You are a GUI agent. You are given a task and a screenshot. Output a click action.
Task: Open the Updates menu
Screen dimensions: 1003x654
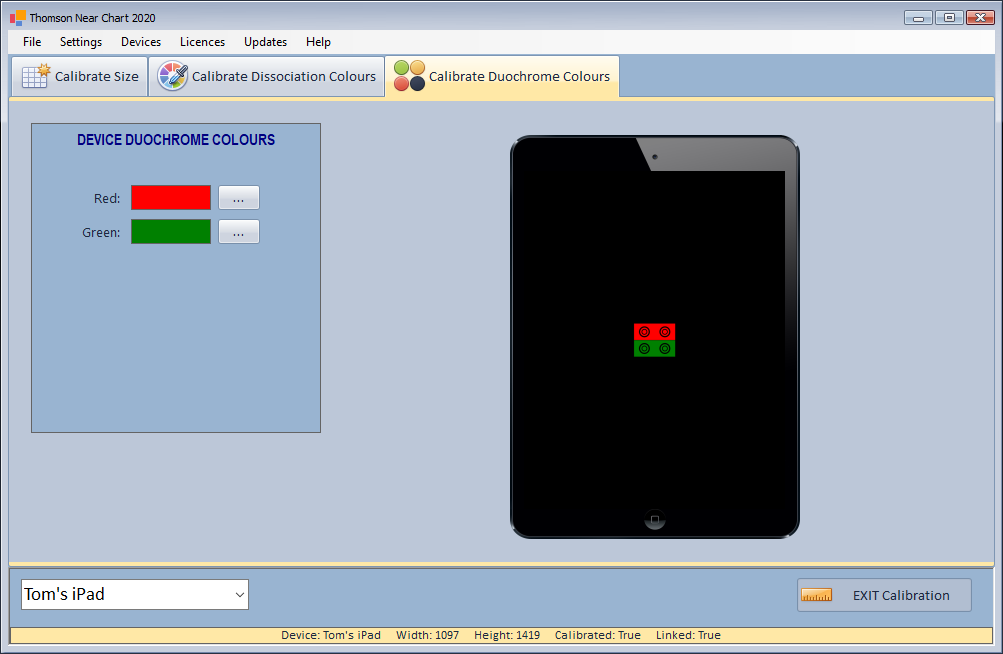[265, 42]
